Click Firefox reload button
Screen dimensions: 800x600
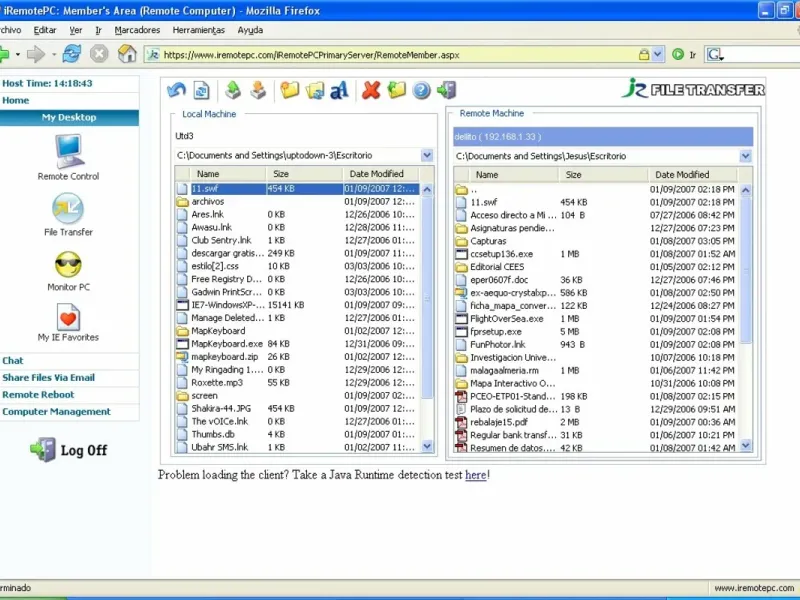(72, 54)
